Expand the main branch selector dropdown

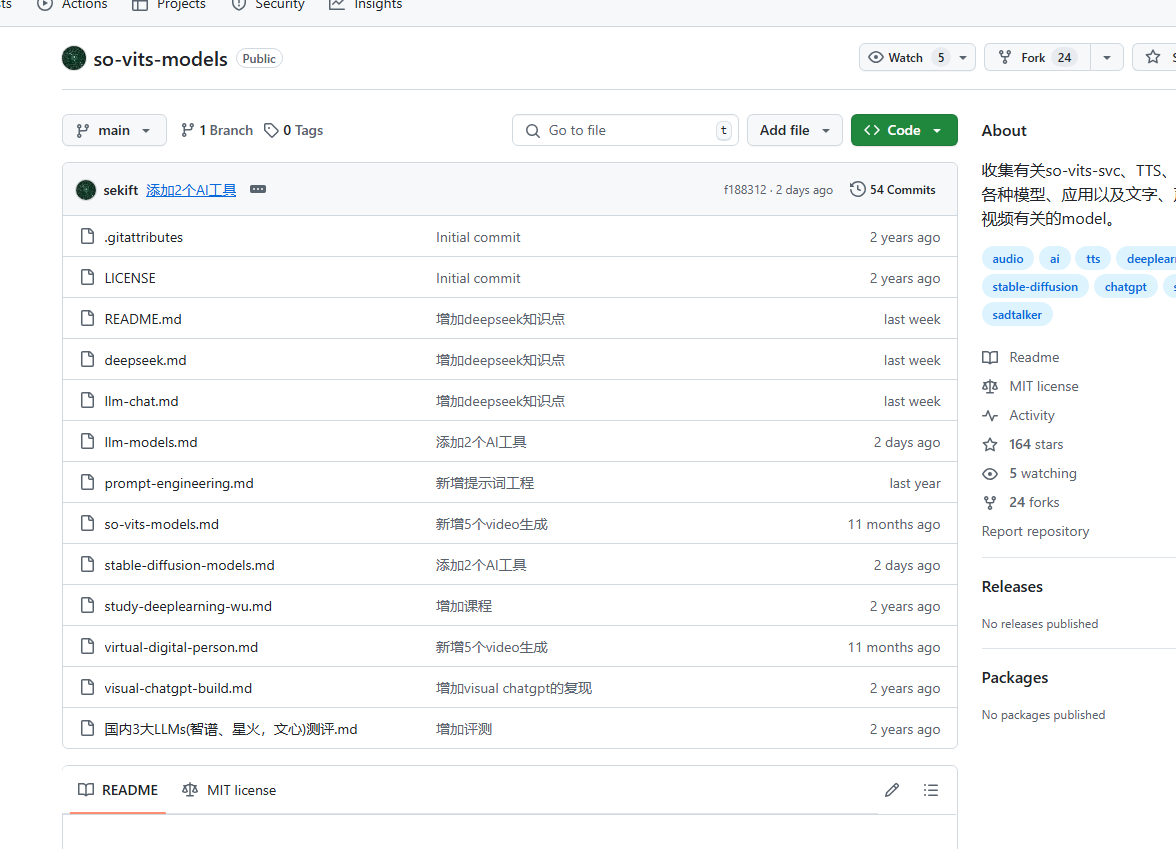[x=112, y=130]
